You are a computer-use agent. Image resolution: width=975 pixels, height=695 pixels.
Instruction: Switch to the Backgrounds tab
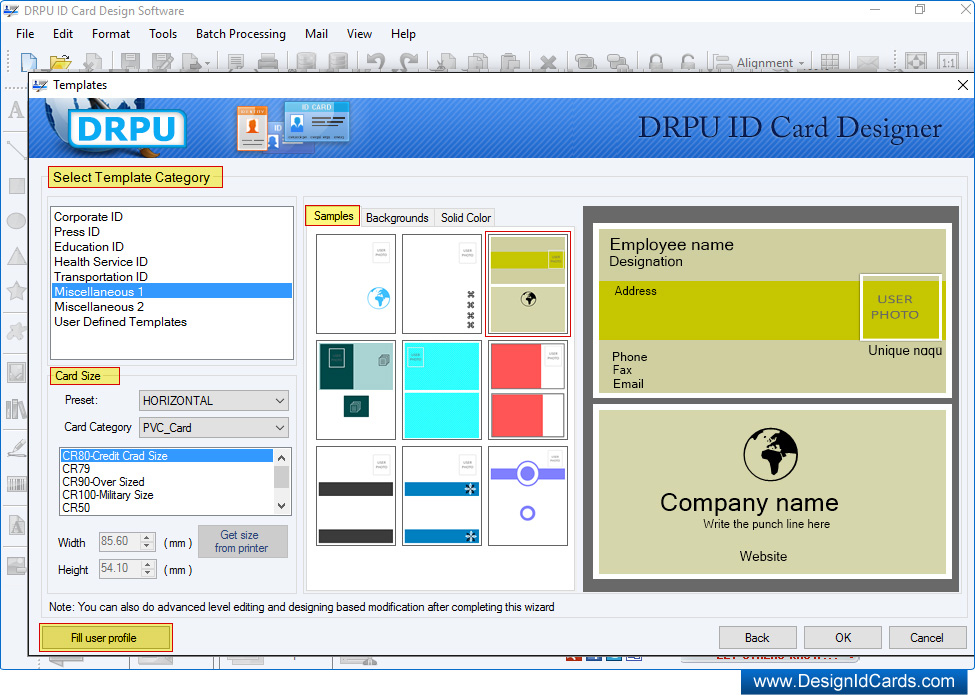pos(397,218)
